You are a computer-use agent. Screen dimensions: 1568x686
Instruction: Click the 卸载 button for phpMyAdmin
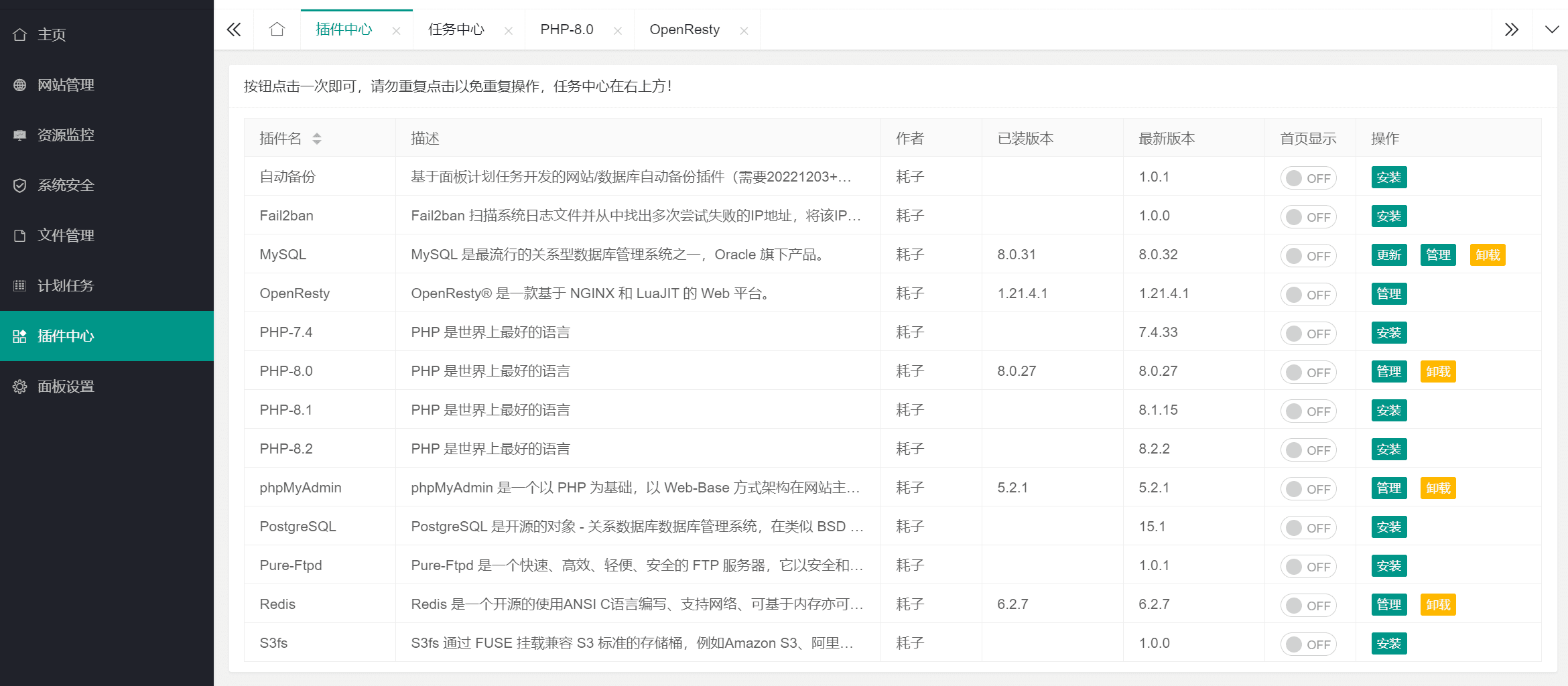coord(1438,488)
